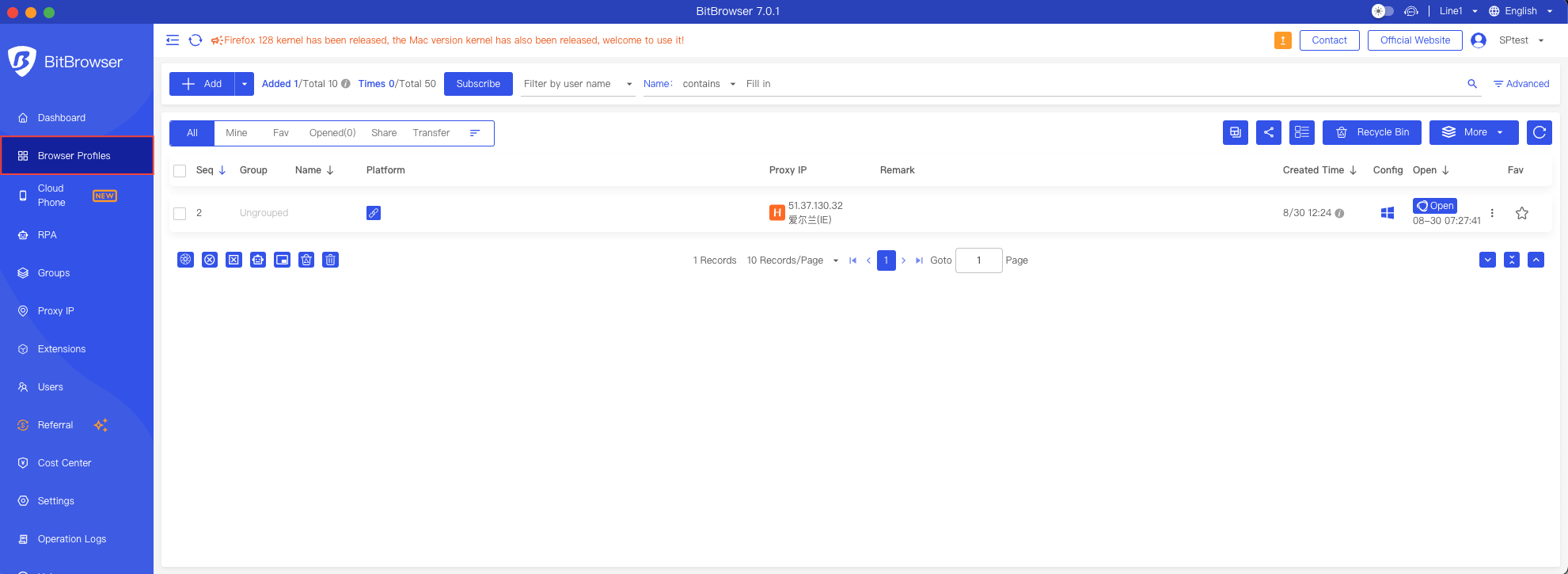This screenshot has height=574, width=1568.
Task: Click the info icon beside Total 10
Action: (x=346, y=84)
